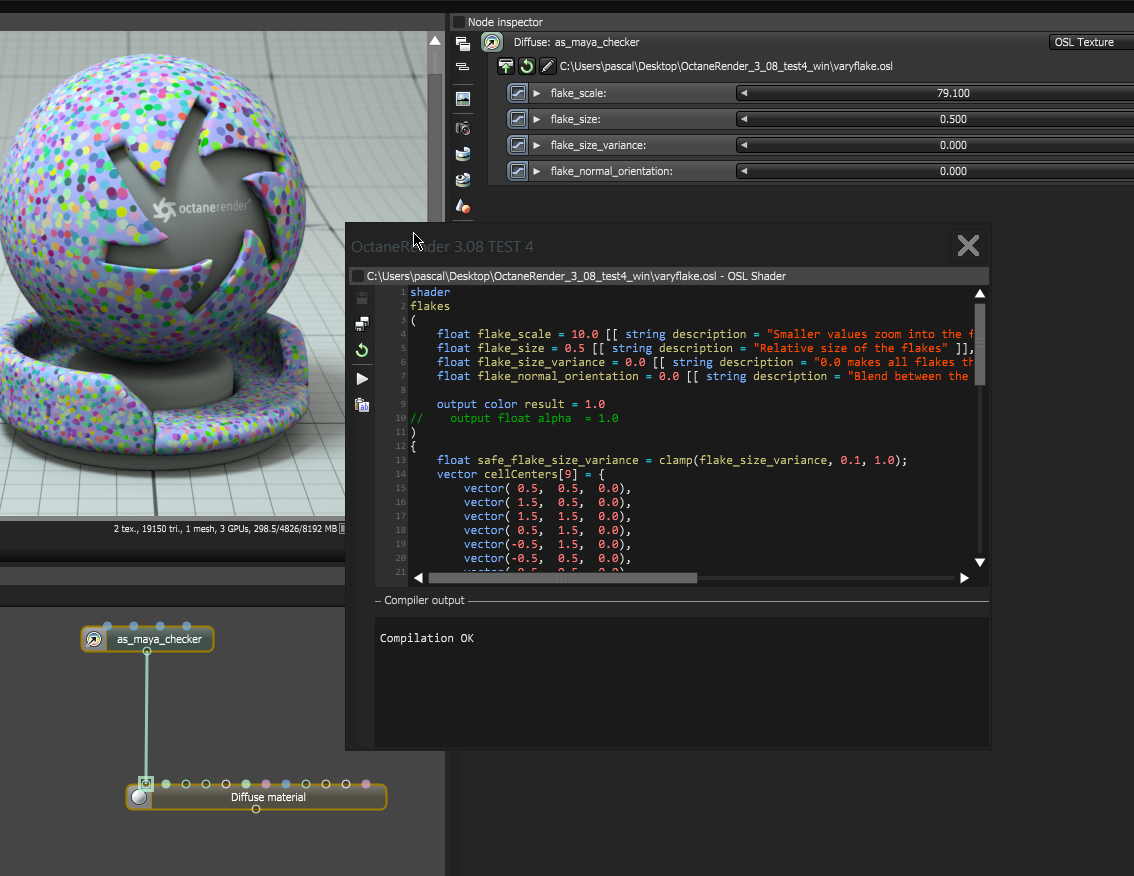The image size is (1134, 876).
Task: Click the 'Diffuse: as_maya_checker' header text
Action: 576,43
